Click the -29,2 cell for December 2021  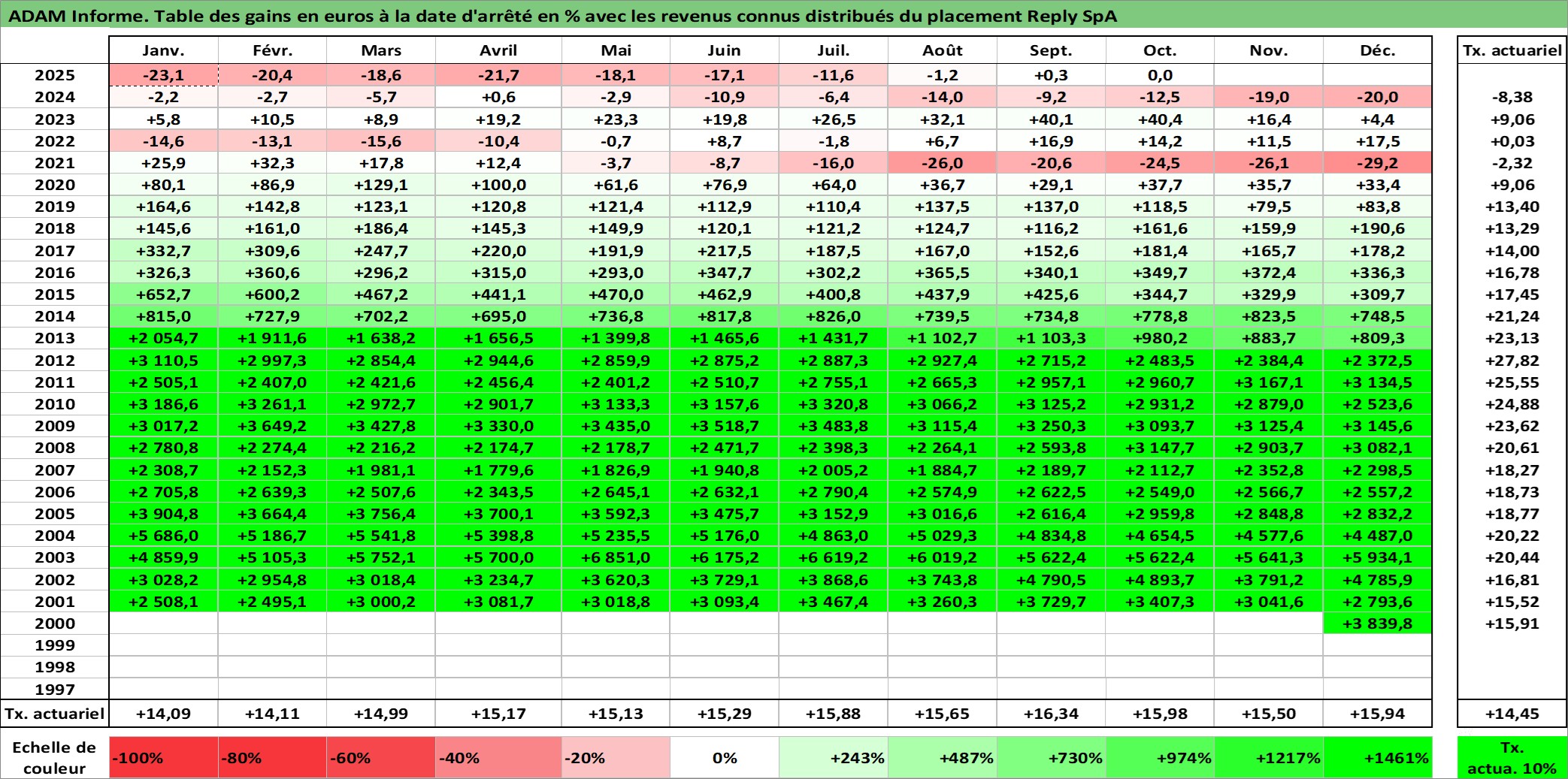[1378, 163]
